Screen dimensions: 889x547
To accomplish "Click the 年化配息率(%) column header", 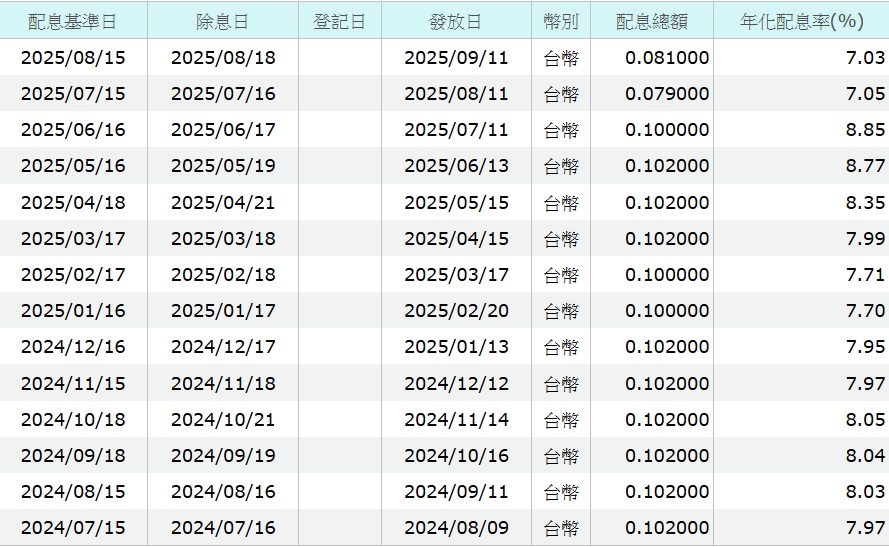I will point(801,21).
